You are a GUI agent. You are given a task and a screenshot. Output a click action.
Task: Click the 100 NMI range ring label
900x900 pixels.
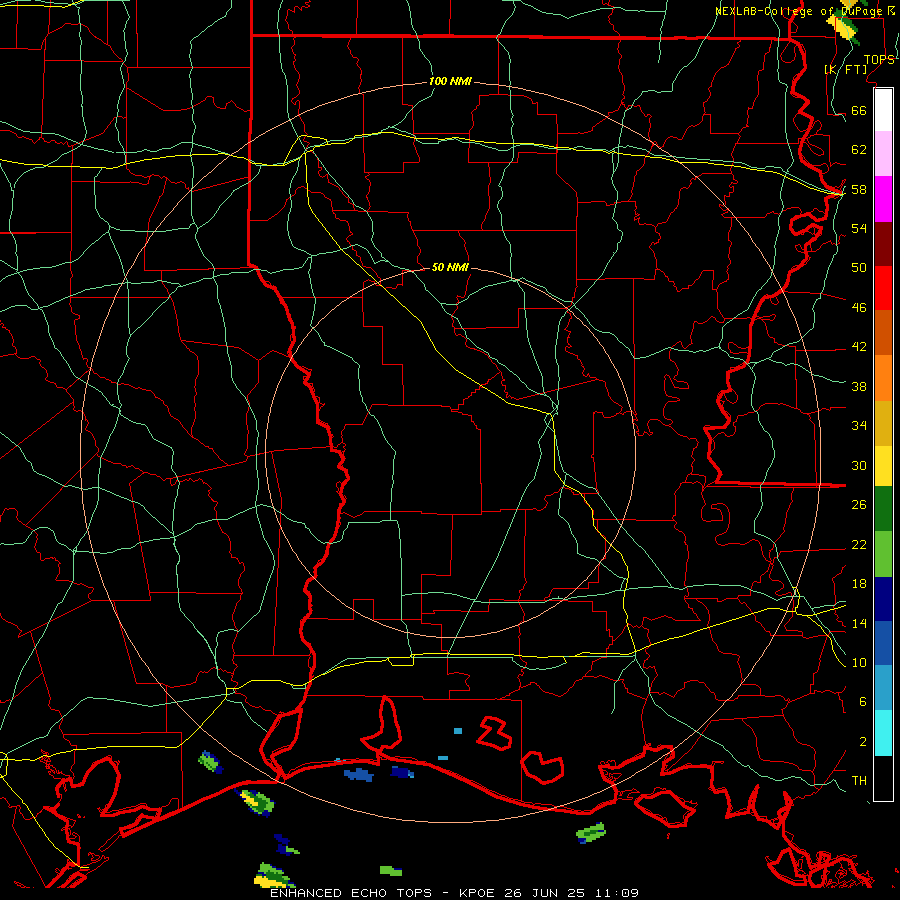coord(450,81)
